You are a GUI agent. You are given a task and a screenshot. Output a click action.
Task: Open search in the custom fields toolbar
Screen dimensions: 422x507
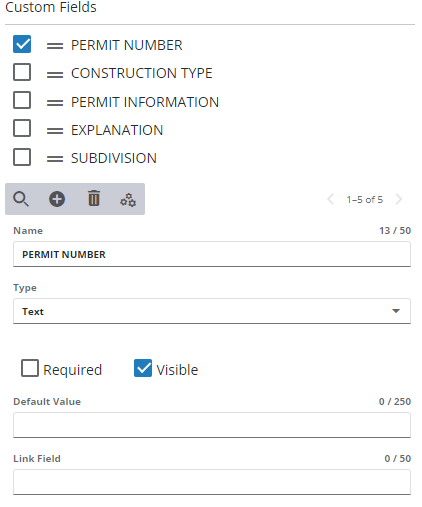[x=21, y=199]
